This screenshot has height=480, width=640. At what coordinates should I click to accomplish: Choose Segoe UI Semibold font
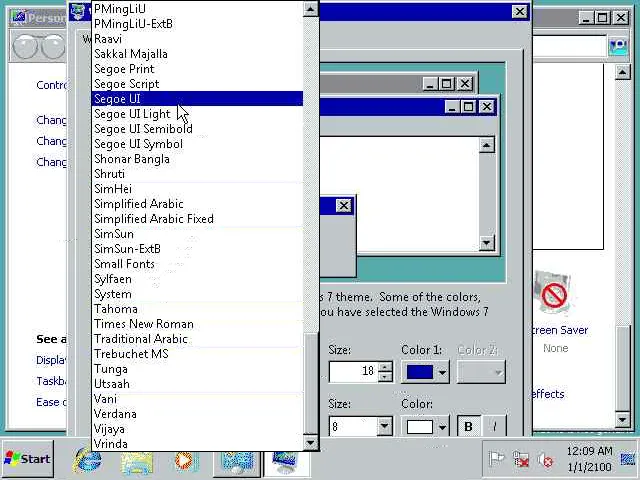198,129
